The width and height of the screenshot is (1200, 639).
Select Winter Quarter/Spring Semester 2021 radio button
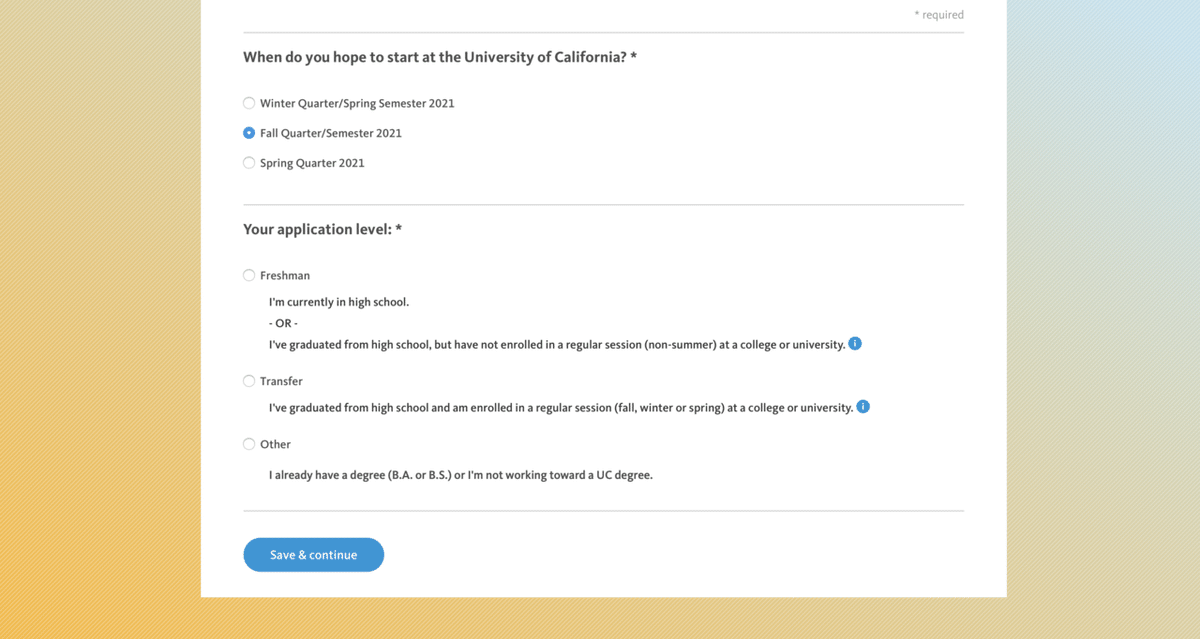point(249,103)
